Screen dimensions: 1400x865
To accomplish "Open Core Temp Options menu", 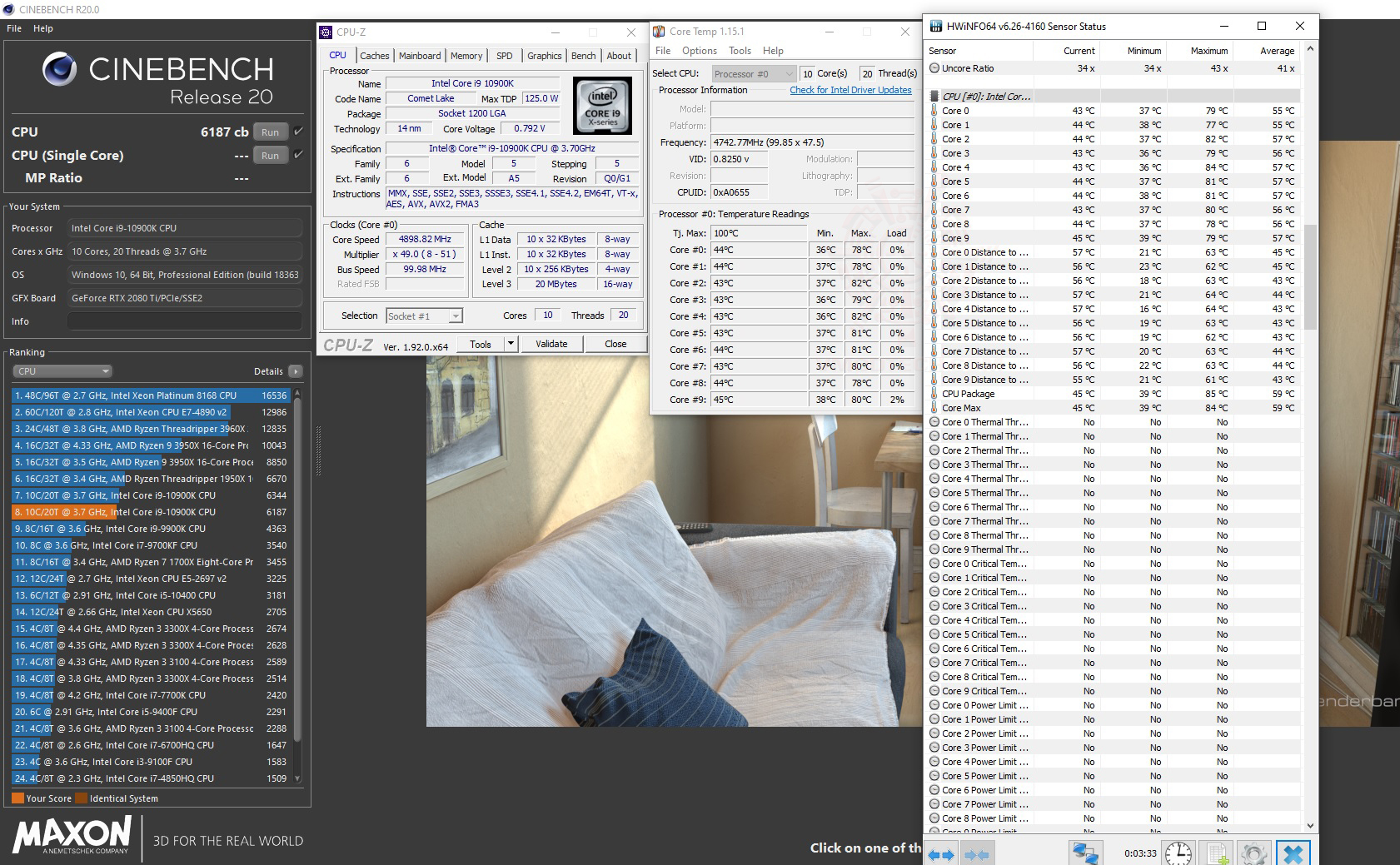I will coord(700,51).
